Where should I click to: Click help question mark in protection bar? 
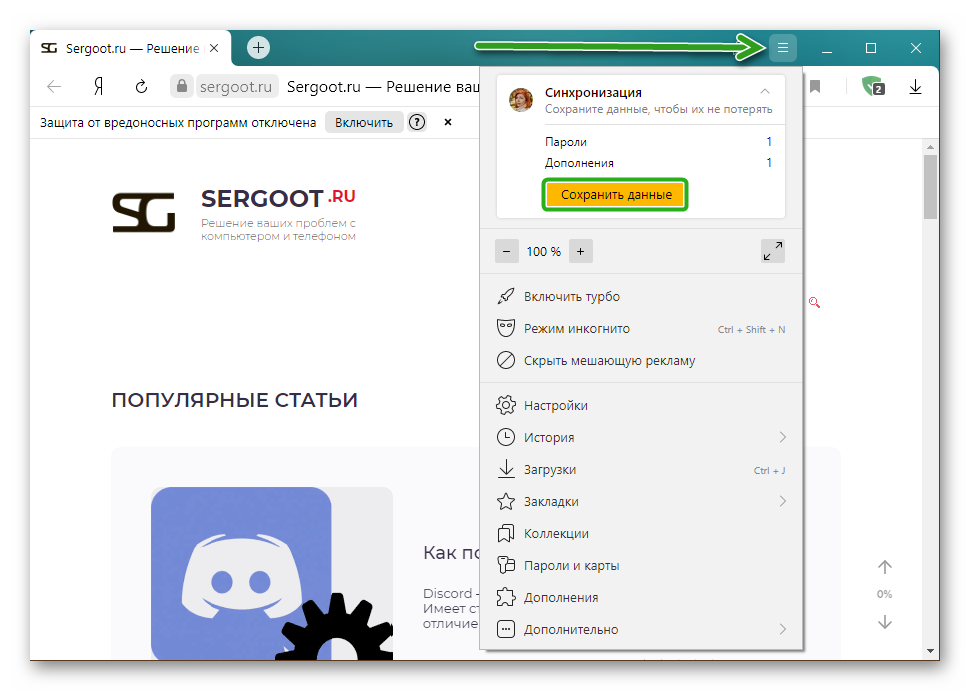(417, 122)
